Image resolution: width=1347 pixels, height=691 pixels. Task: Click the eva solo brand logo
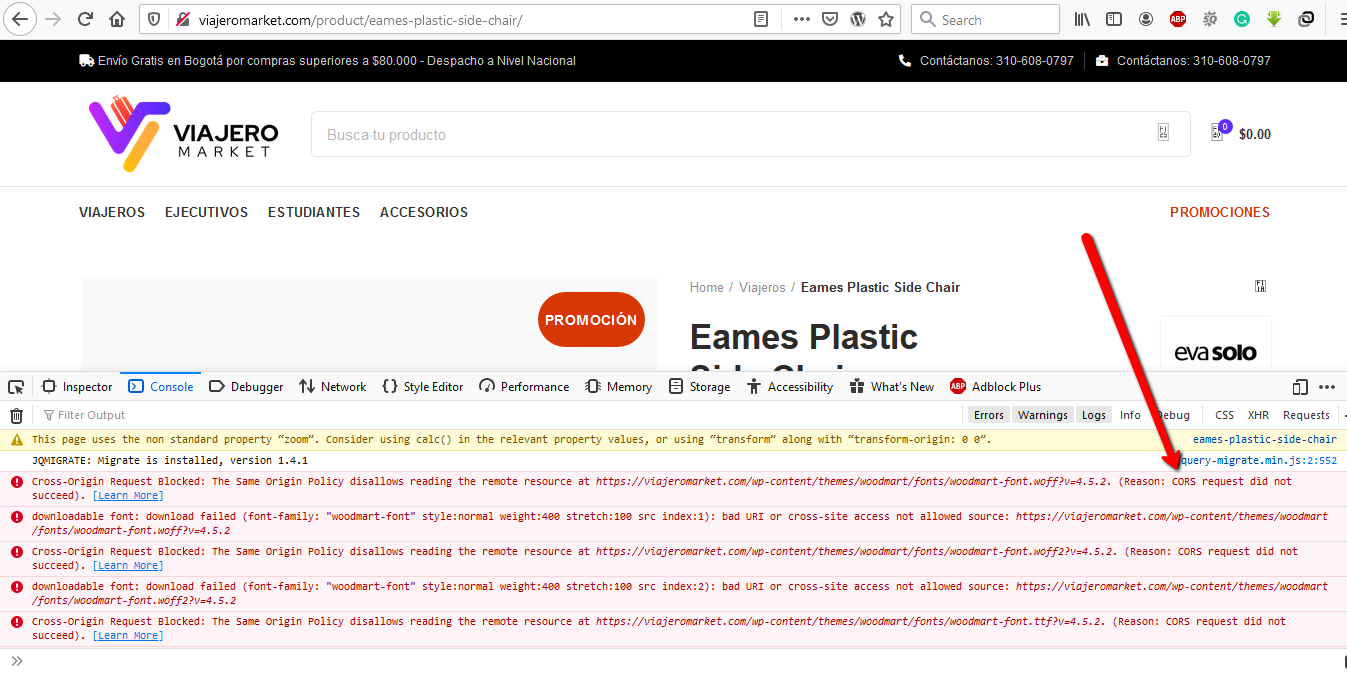(x=1216, y=352)
